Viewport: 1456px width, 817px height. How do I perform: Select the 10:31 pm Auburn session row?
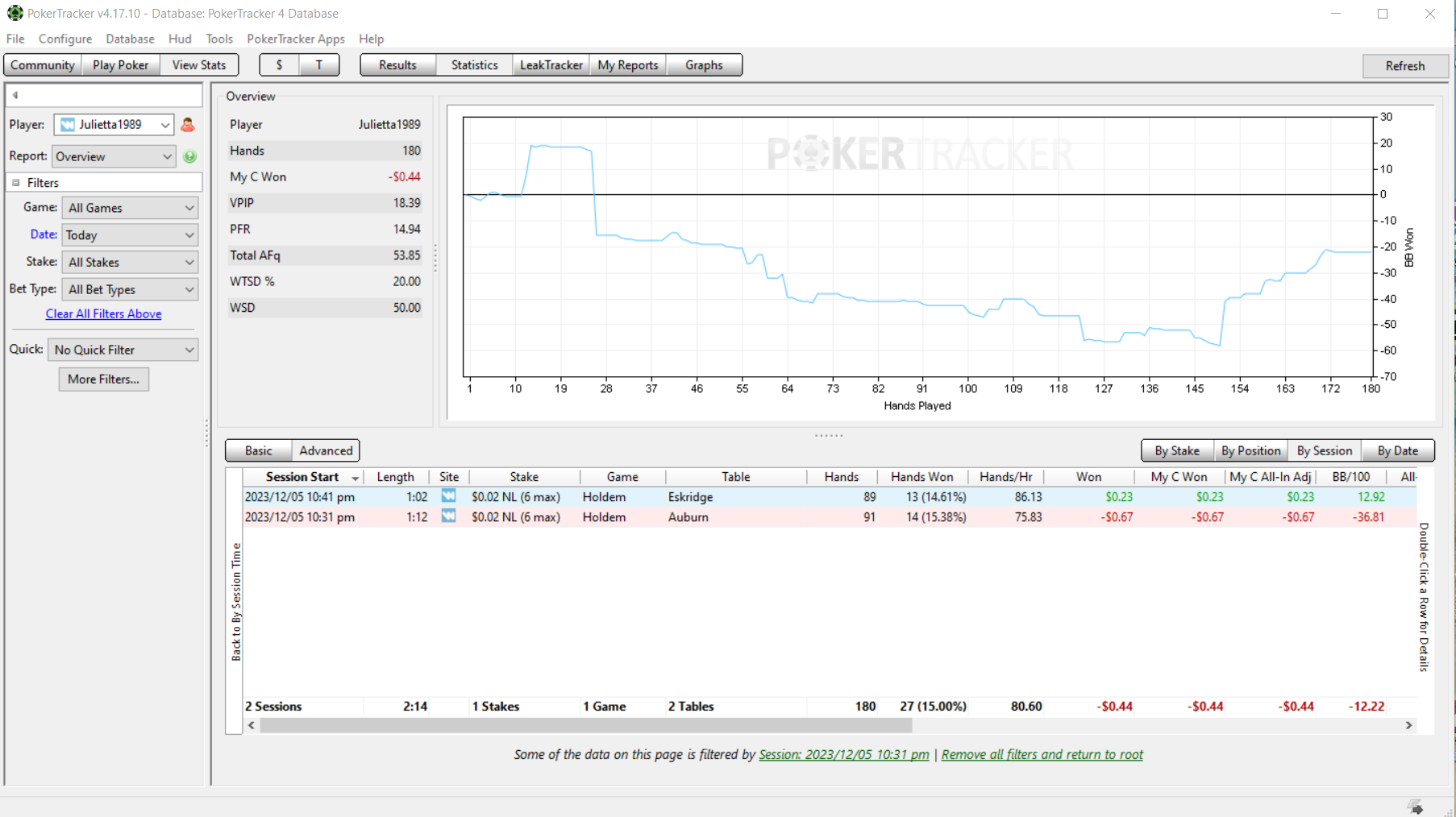830,517
